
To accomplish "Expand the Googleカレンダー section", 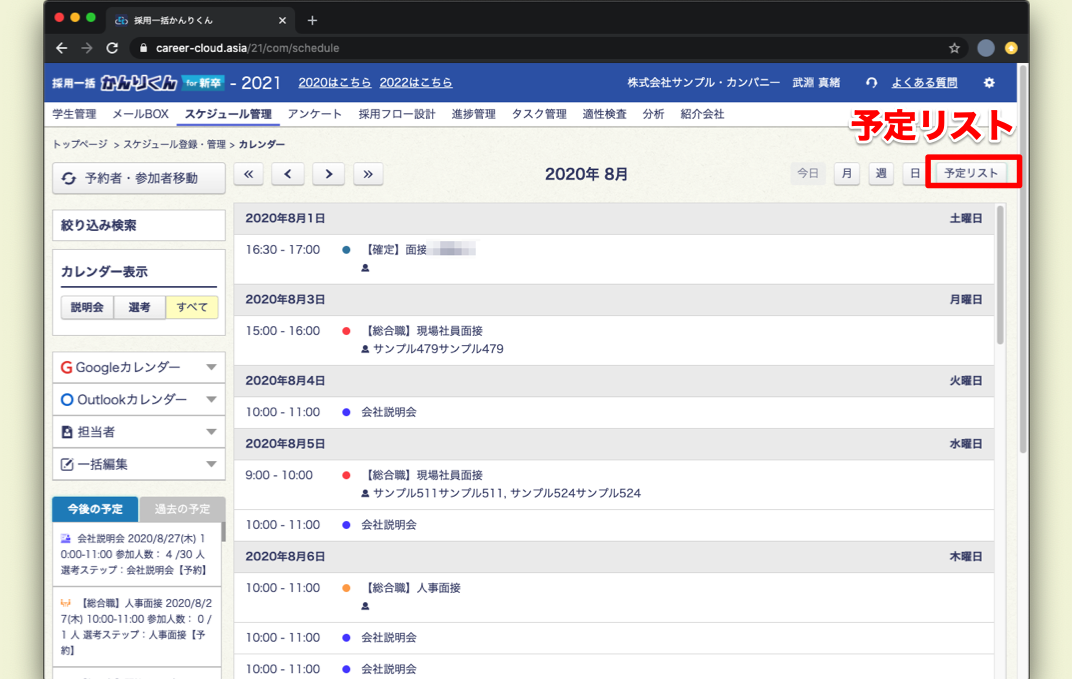I will 138,367.
